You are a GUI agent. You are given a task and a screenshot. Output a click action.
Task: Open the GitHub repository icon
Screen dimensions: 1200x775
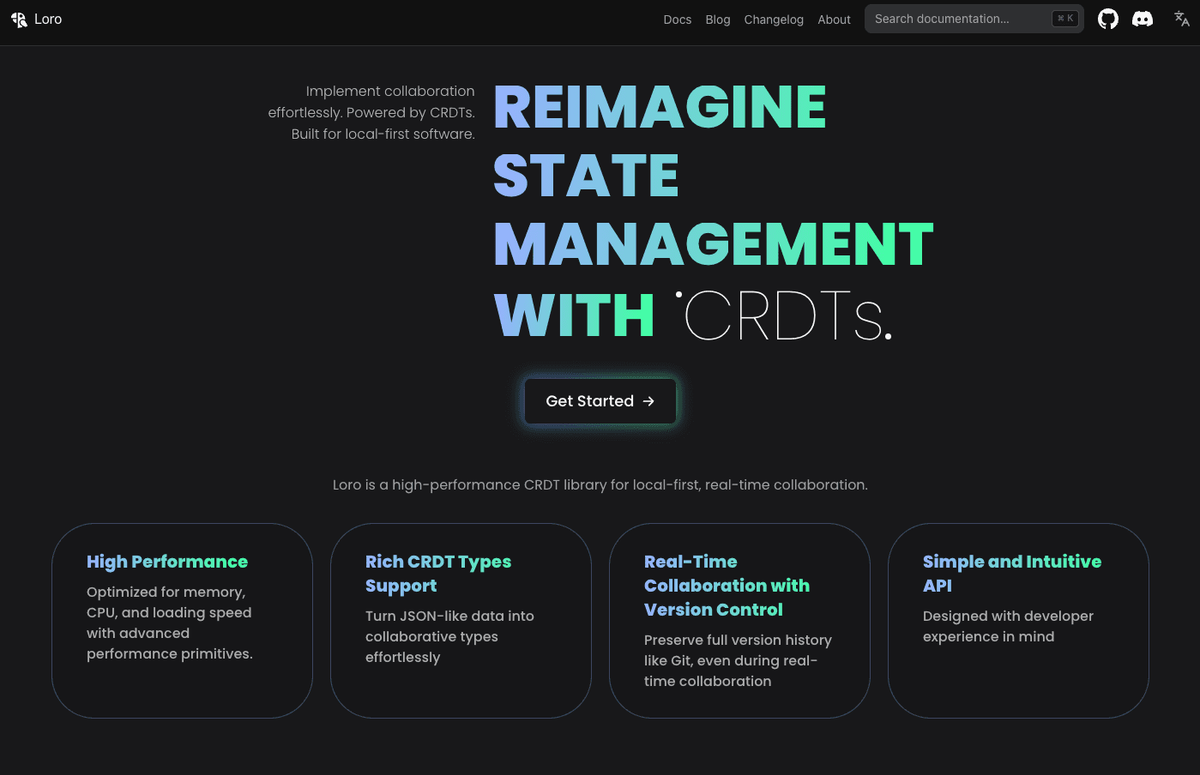click(x=1108, y=19)
